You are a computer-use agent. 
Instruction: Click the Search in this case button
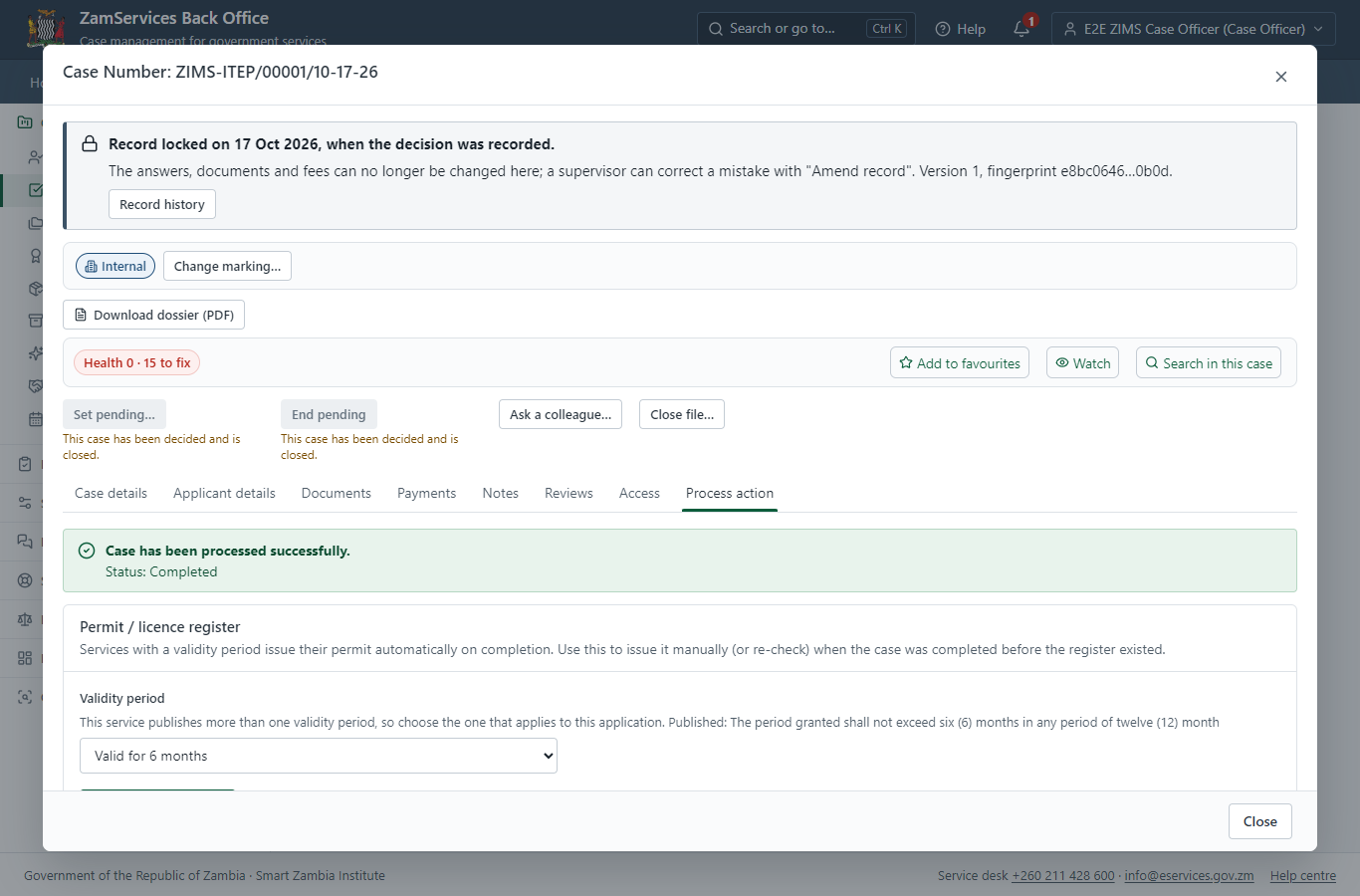point(1209,363)
